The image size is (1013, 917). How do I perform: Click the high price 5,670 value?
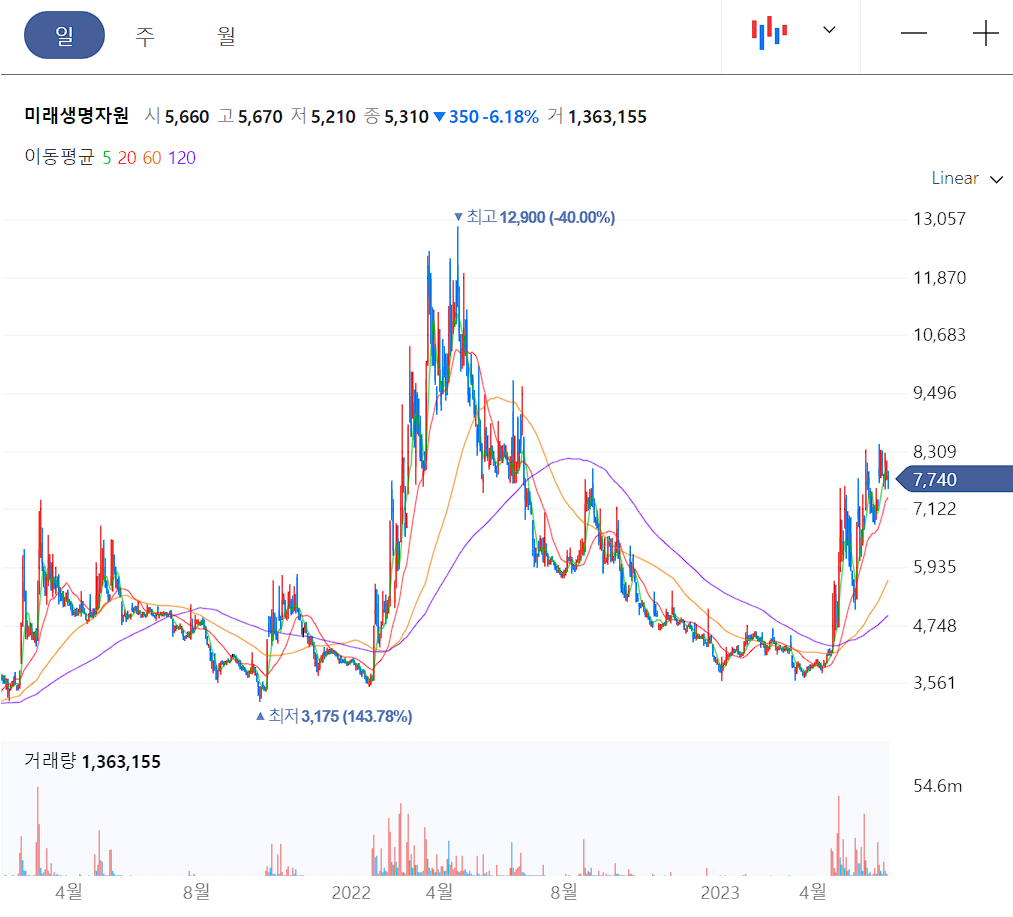260,117
